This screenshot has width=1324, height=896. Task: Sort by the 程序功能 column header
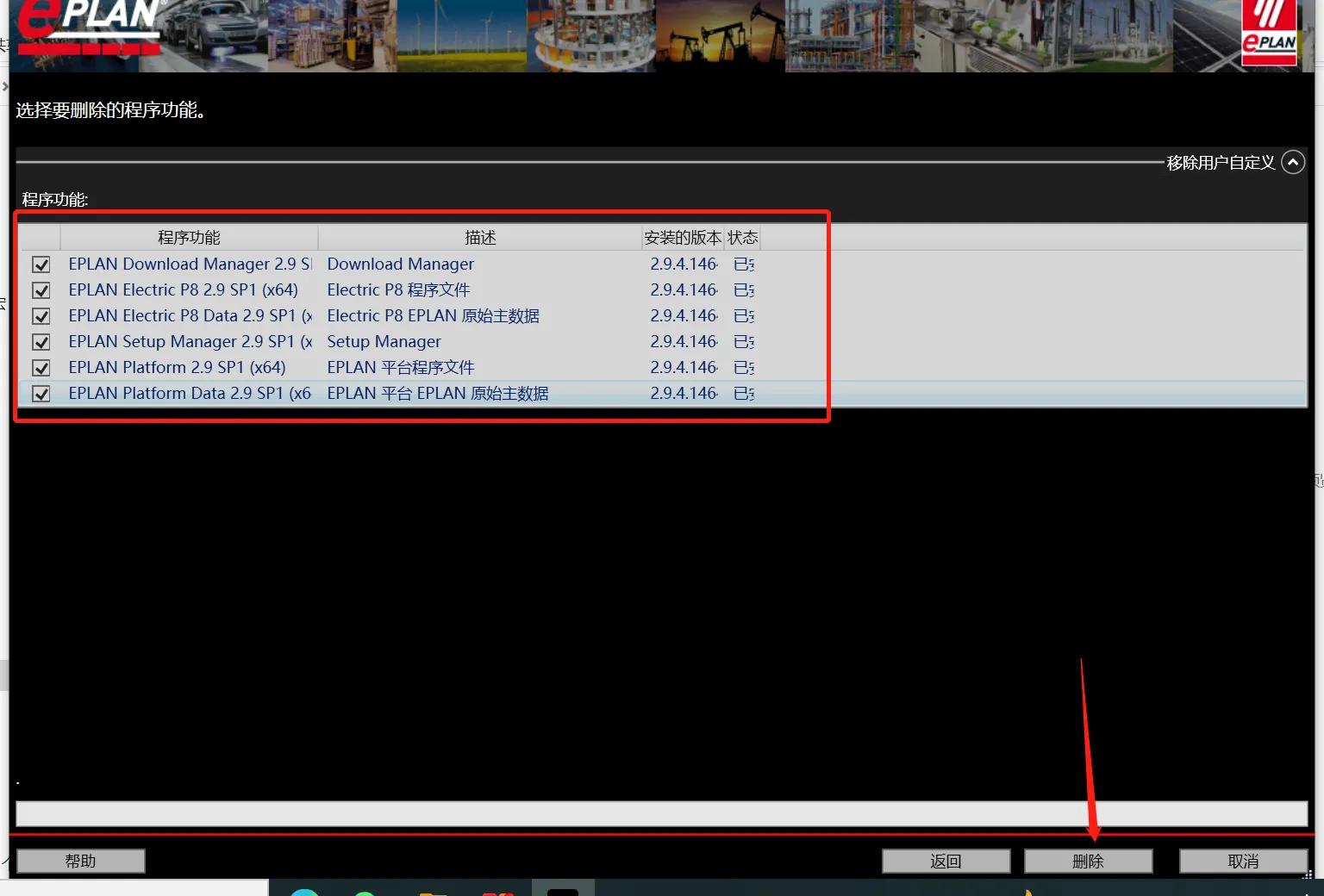click(x=189, y=238)
